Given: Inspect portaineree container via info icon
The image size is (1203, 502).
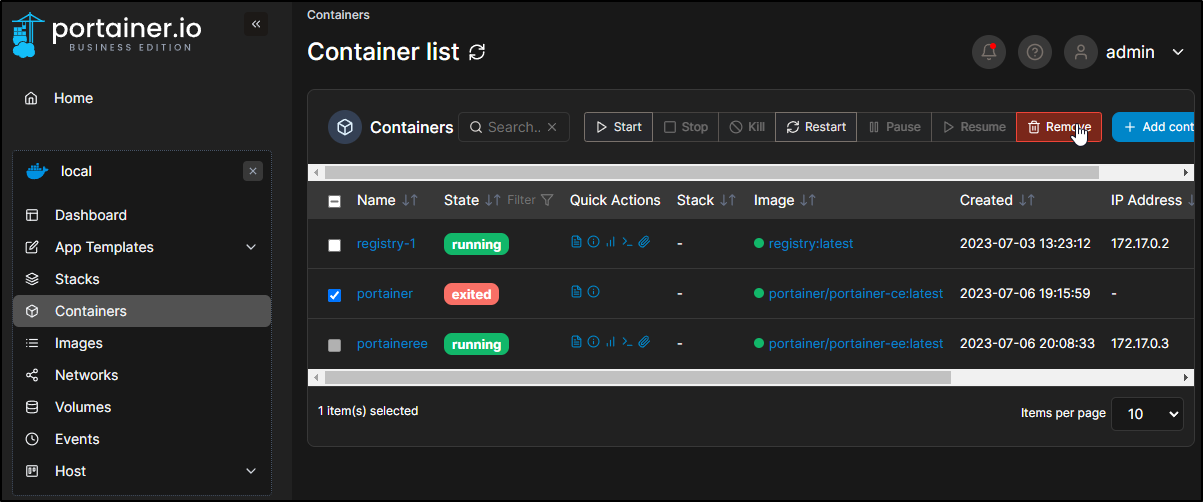Looking at the screenshot, I should pyautogui.click(x=593, y=342).
